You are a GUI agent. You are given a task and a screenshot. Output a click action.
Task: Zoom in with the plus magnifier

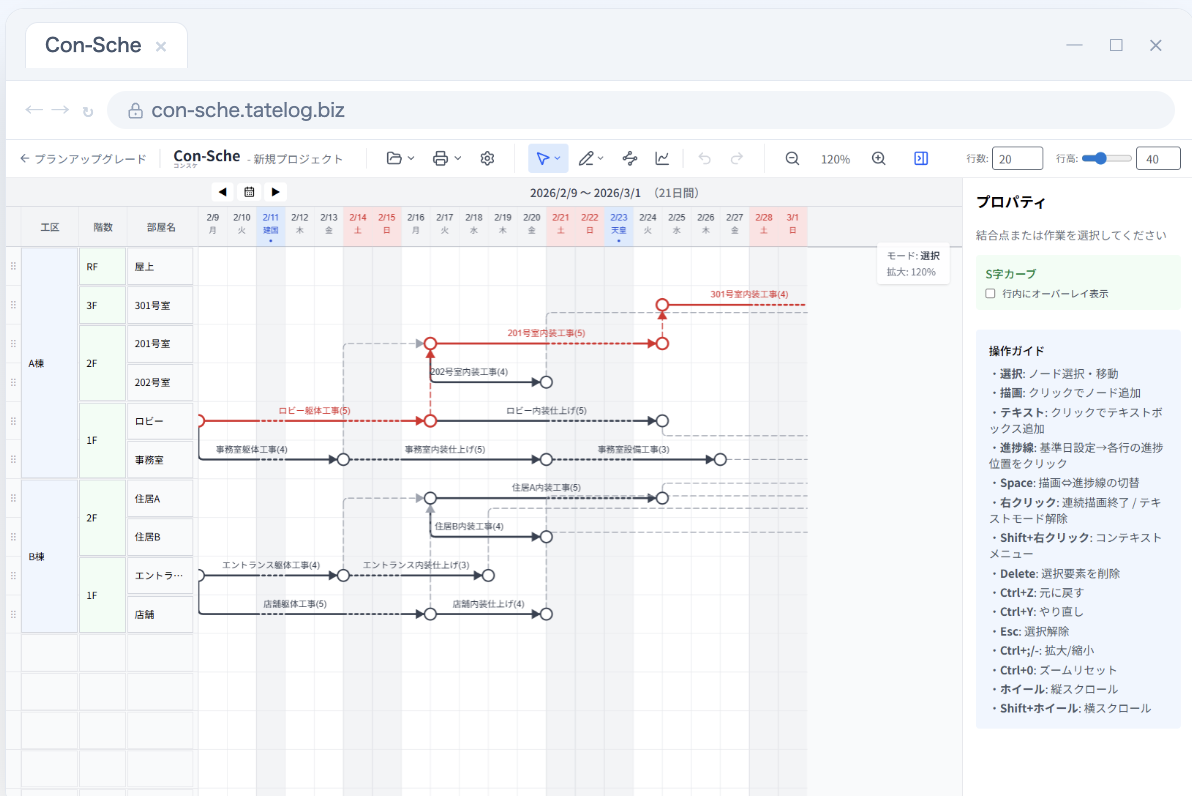coord(879,158)
